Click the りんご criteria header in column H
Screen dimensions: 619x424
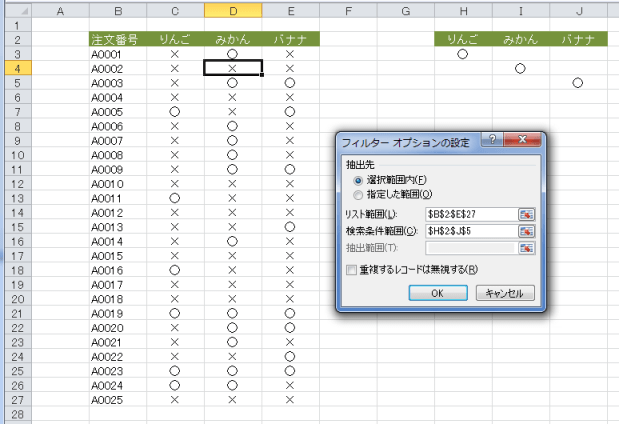point(462,39)
